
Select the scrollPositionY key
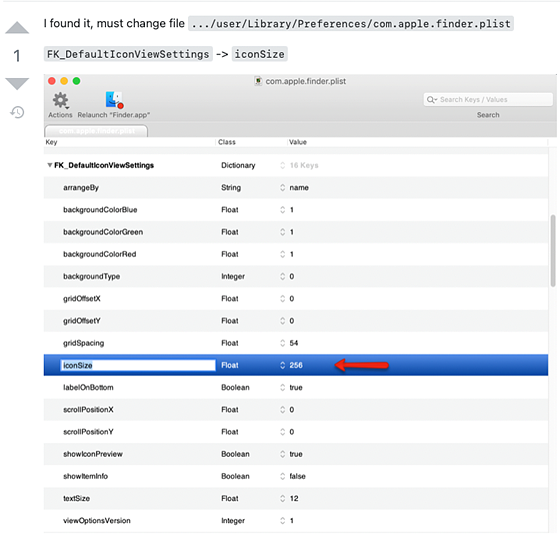(x=88, y=432)
